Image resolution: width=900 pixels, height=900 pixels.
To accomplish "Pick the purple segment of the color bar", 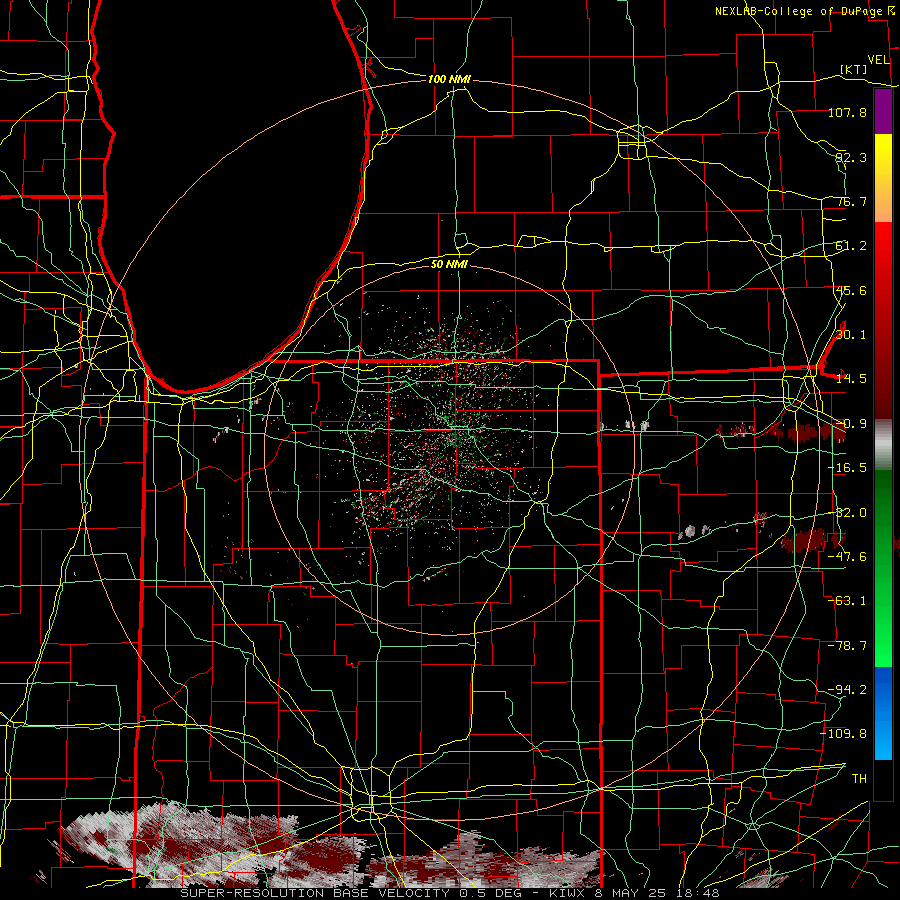I will [883, 112].
